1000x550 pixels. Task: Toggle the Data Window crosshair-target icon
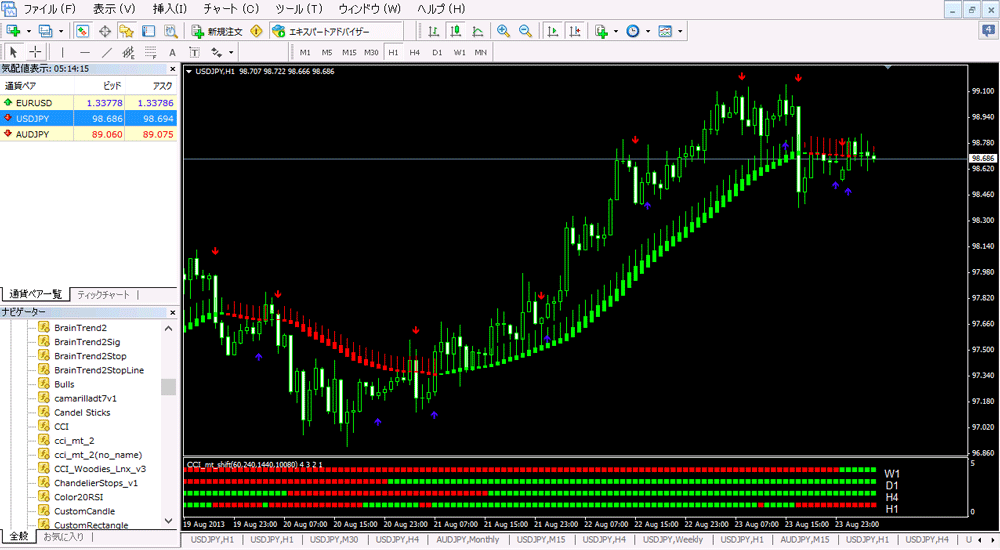click(105, 31)
